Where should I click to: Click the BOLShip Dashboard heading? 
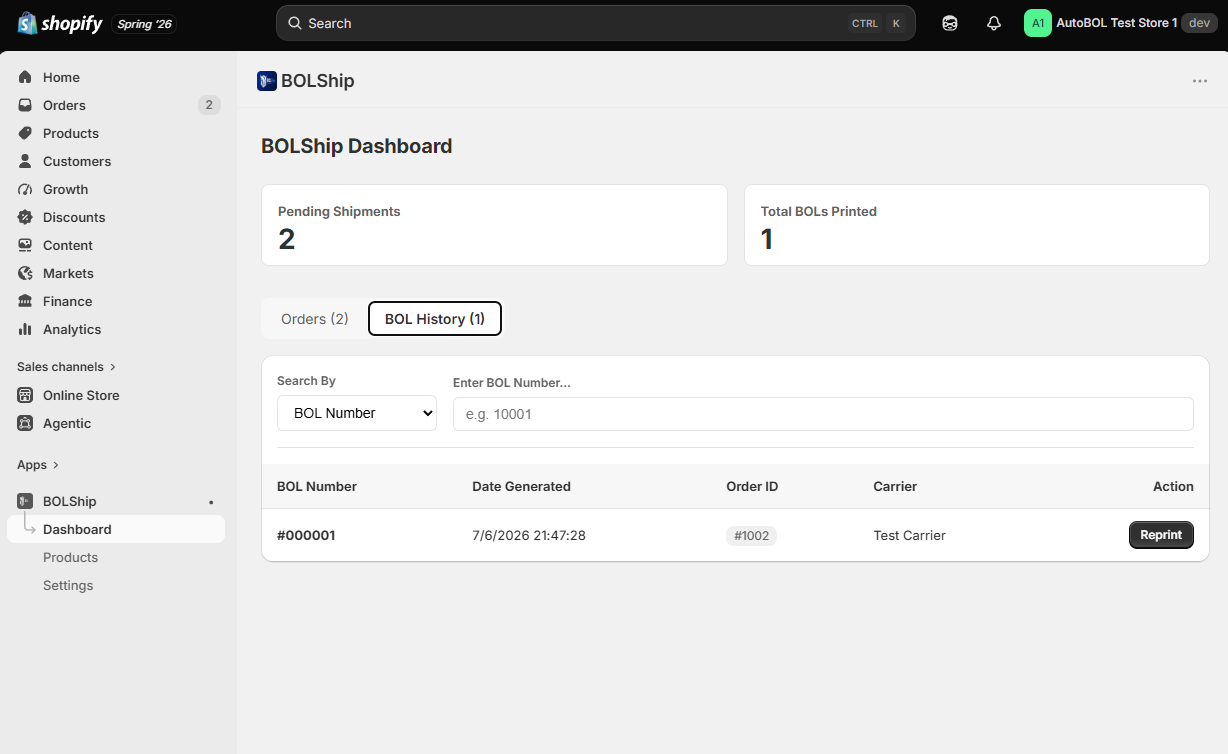(356, 146)
